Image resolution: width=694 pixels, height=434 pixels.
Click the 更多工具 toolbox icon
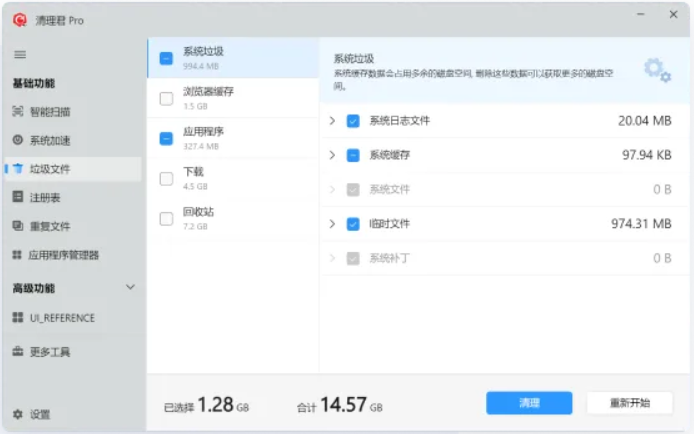point(18,352)
